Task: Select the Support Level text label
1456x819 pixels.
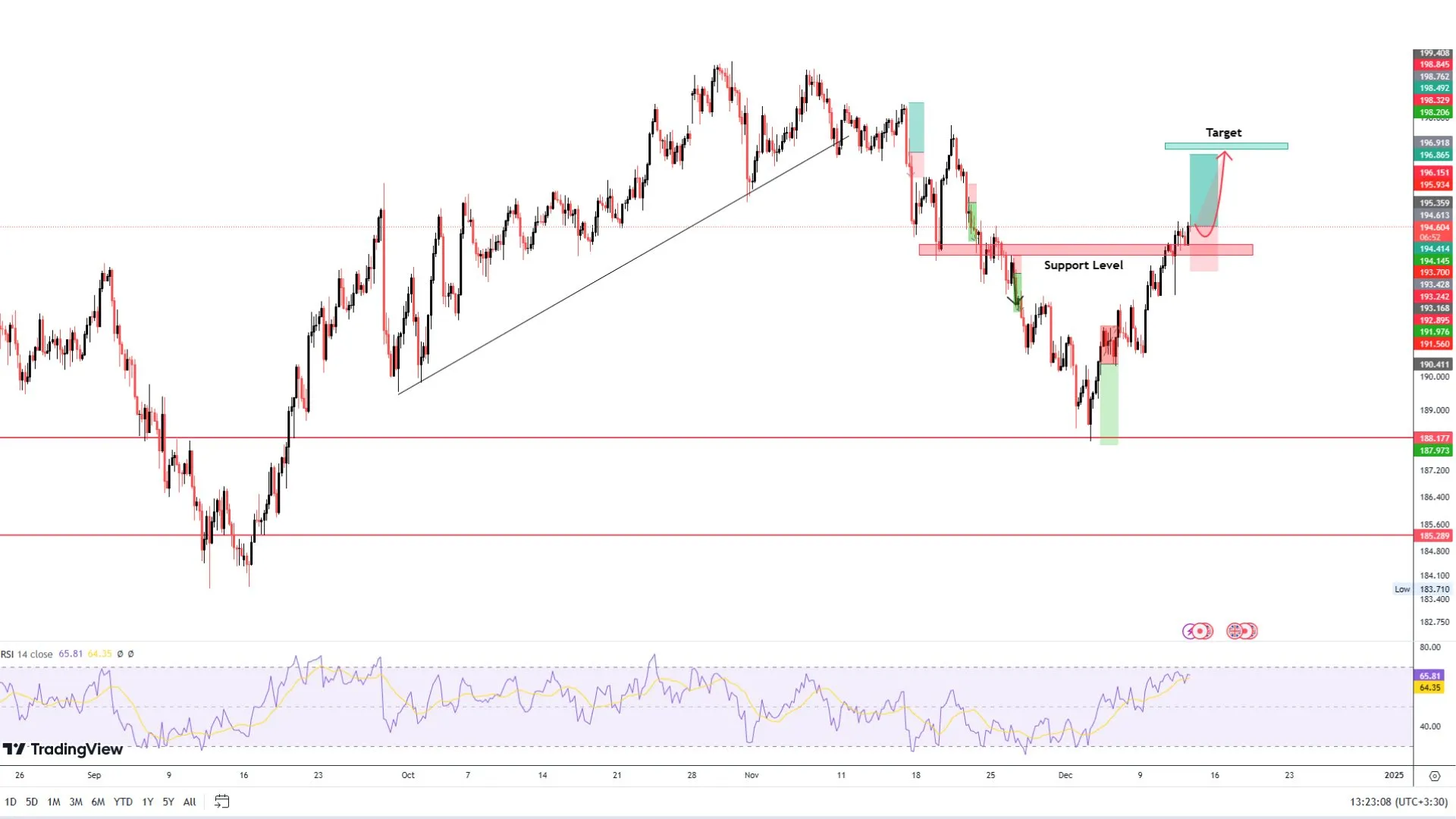Action: point(1083,265)
